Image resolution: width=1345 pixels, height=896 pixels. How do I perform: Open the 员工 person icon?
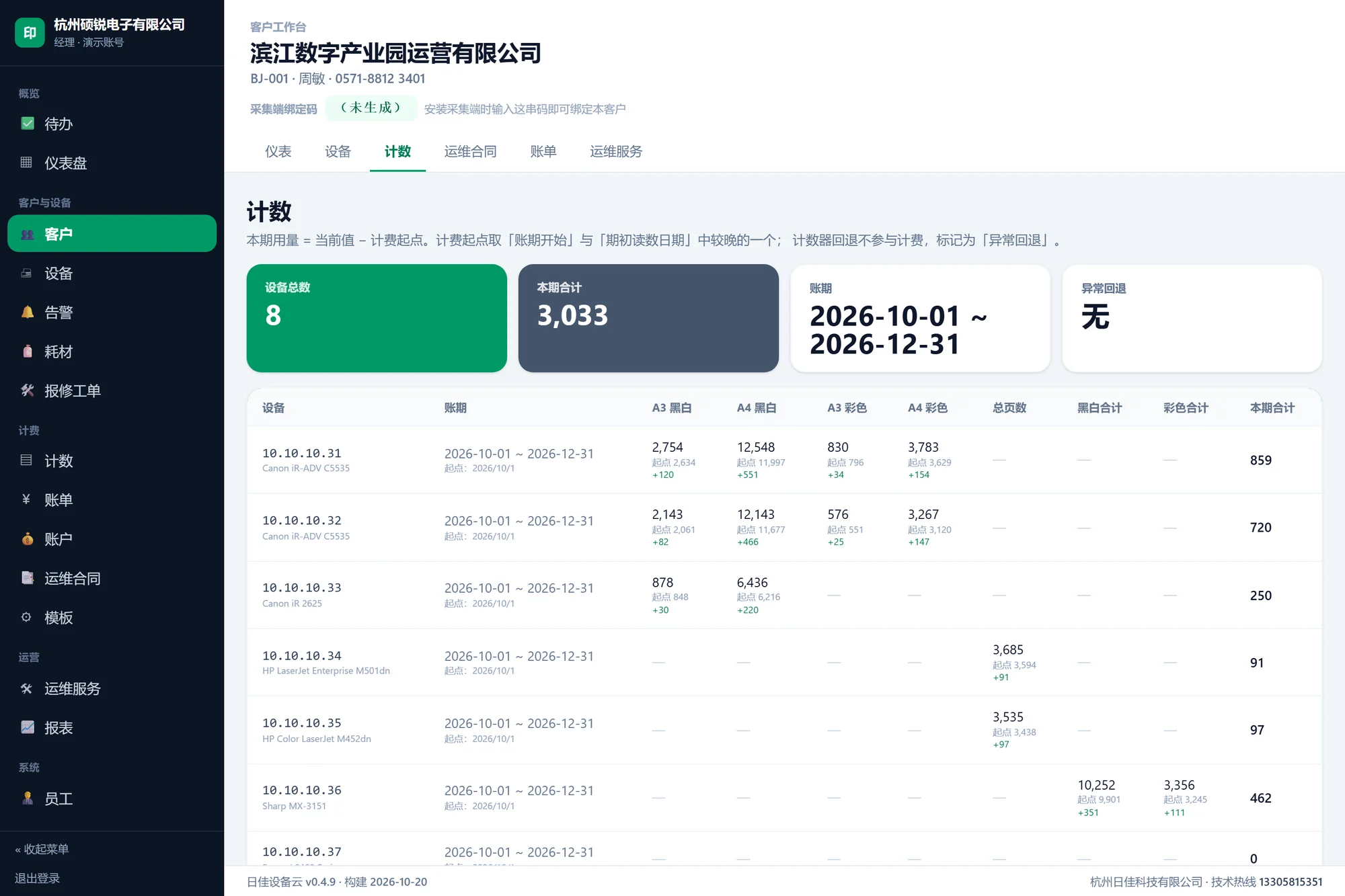coord(28,799)
